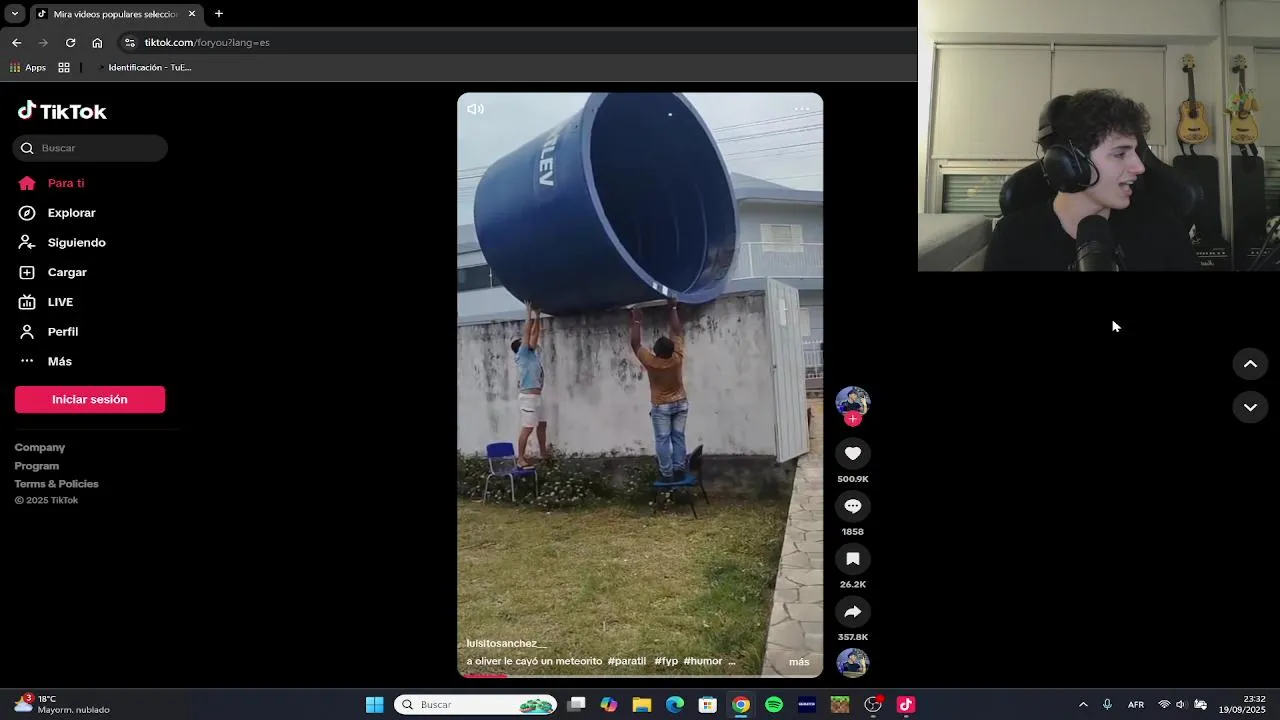The height and width of the screenshot is (720, 1280).
Task: Open the browser home page
Action: (97, 42)
